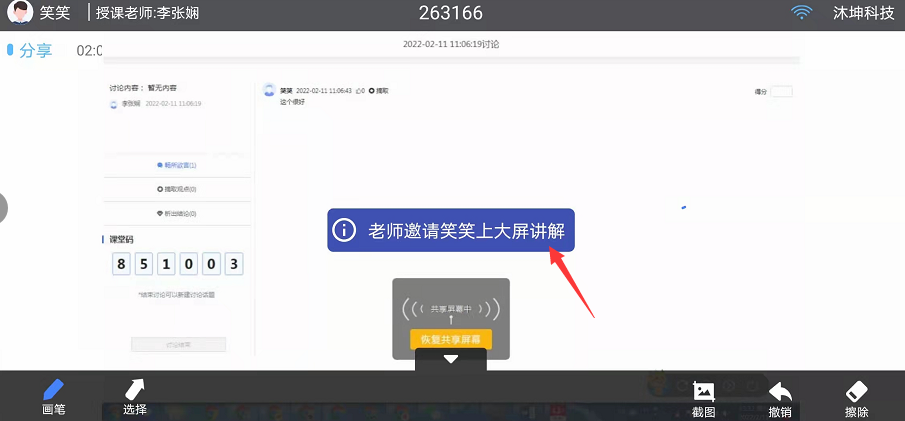Select the 画笔 pen tool
Screen dimensions: 905x421
[x=53, y=396]
